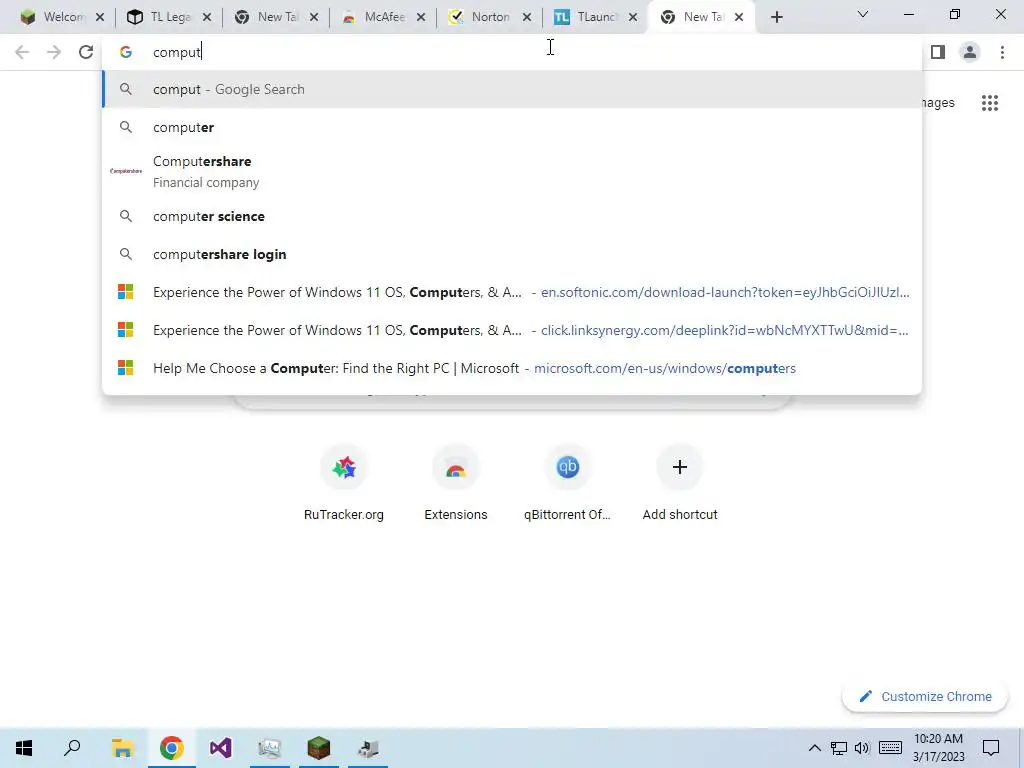Open the last taskbar app icon

pyautogui.click(x=368, y=748)
